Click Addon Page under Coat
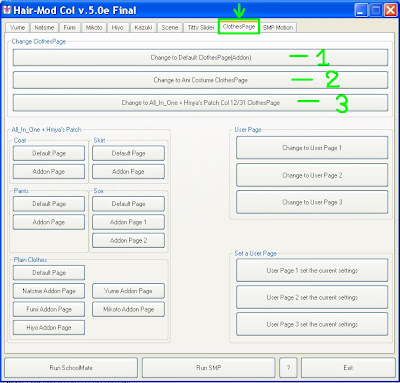Screen dimensions: 400x383 pyautogui.click(x=49, y=172)
